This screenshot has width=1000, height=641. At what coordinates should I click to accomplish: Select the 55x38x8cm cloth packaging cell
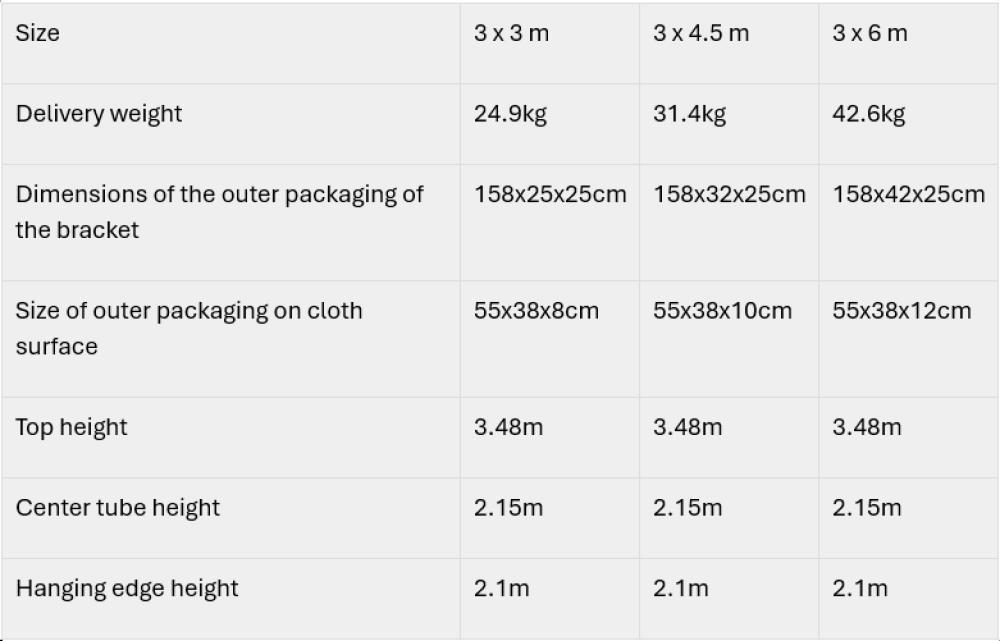click(x=536, y=310)
